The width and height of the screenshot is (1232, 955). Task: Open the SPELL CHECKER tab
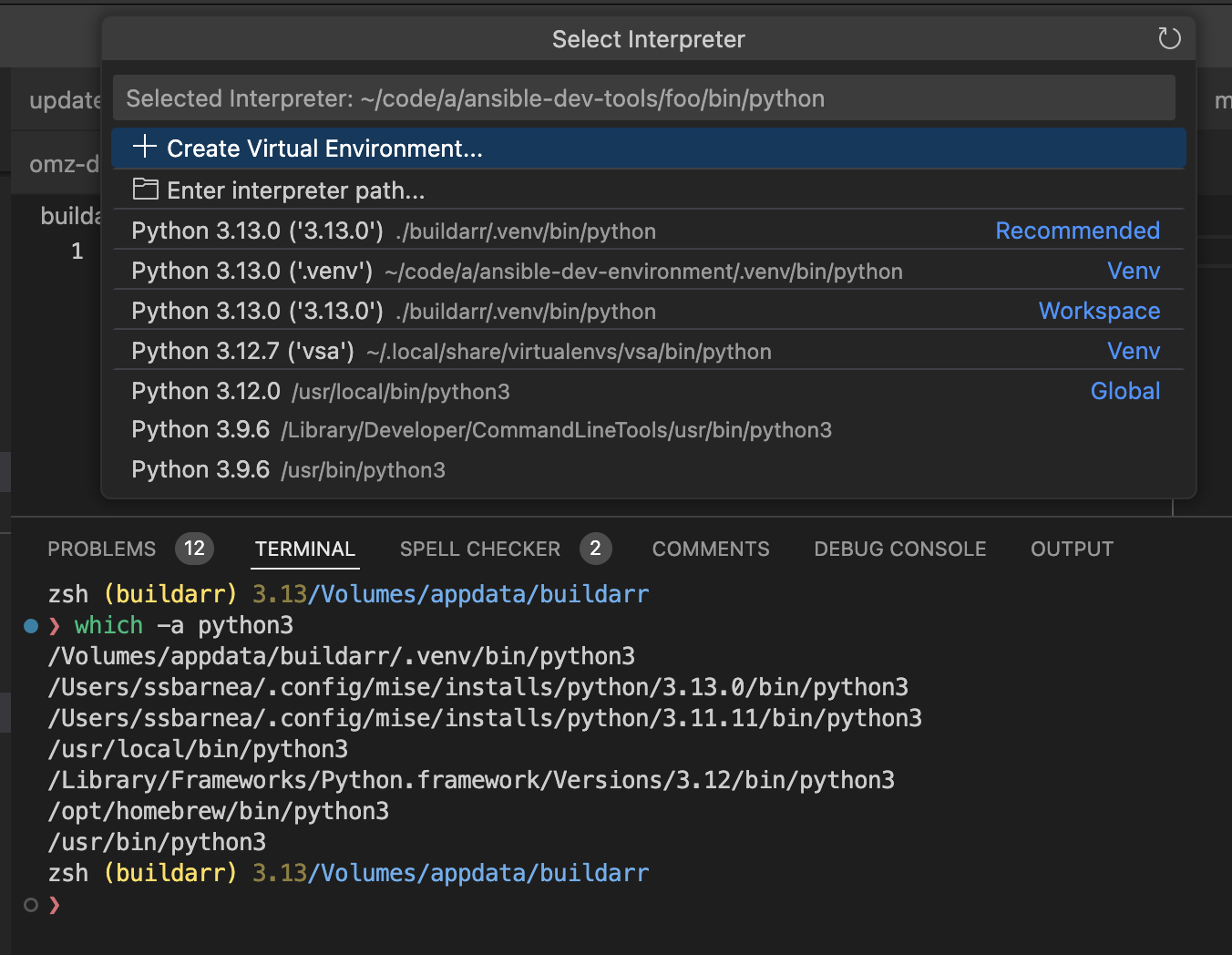click(480, 549)
